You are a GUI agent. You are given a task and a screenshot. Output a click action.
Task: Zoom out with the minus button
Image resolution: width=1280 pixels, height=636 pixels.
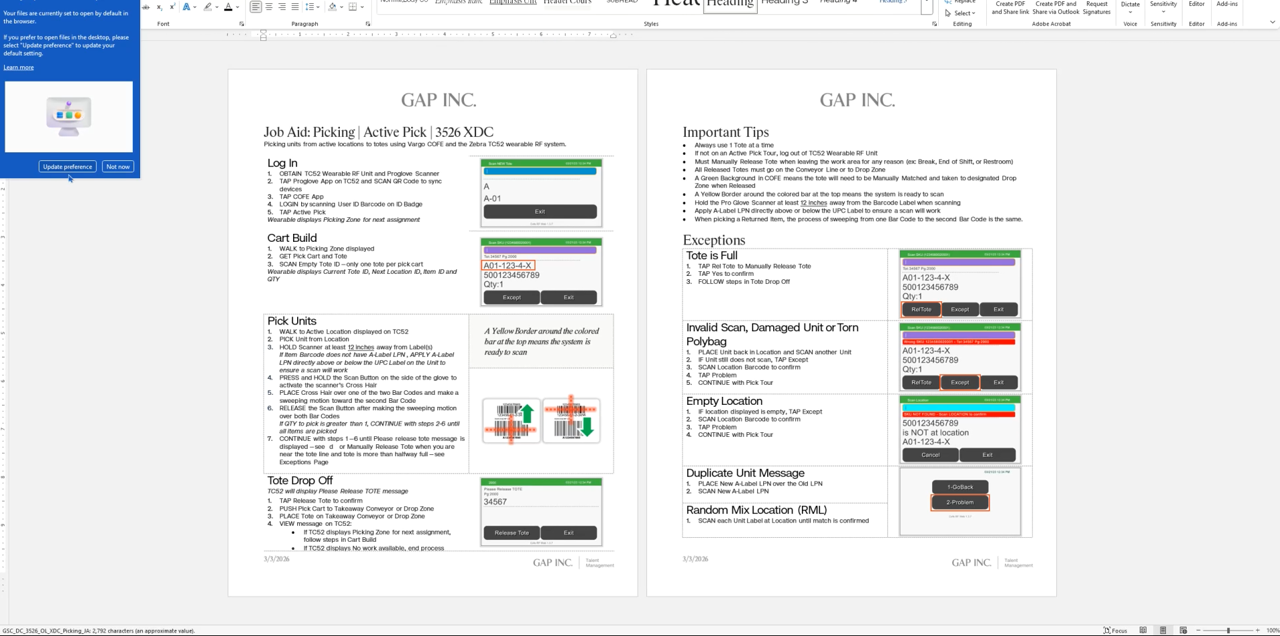(1200, 630)
